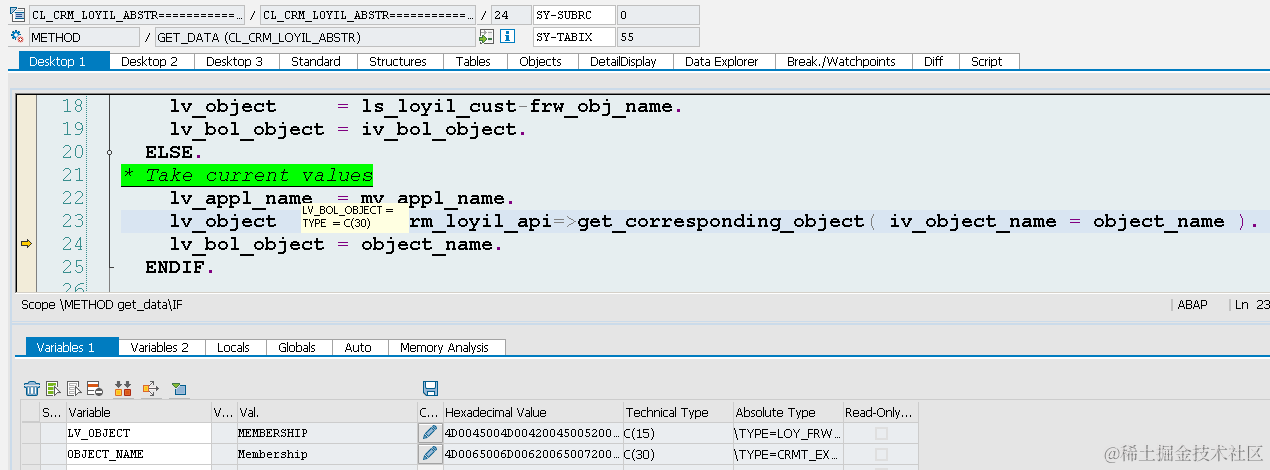Open the DetailDisplay tab
Viewport: 1270px width, 470px height.
point(624,61)
